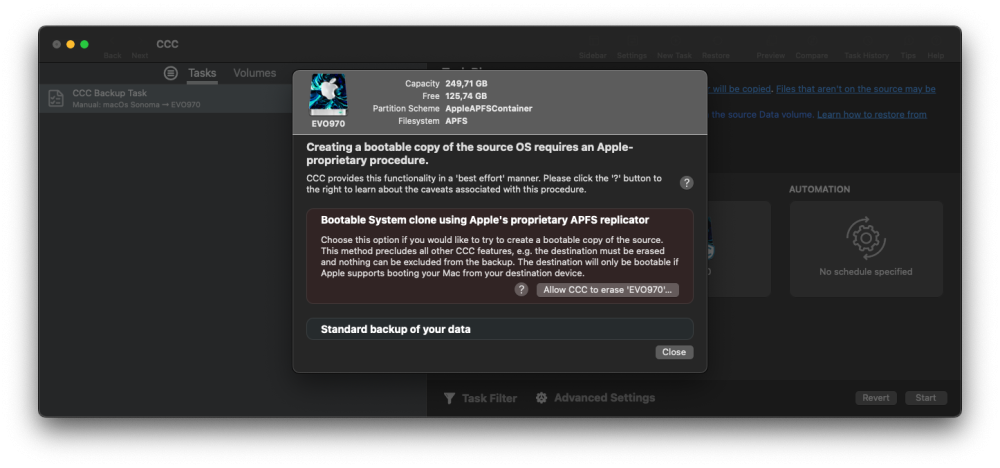1000x468 pixels.
Task: Click the EVO970 drive icon in the dialog
Action: [328, 94]
